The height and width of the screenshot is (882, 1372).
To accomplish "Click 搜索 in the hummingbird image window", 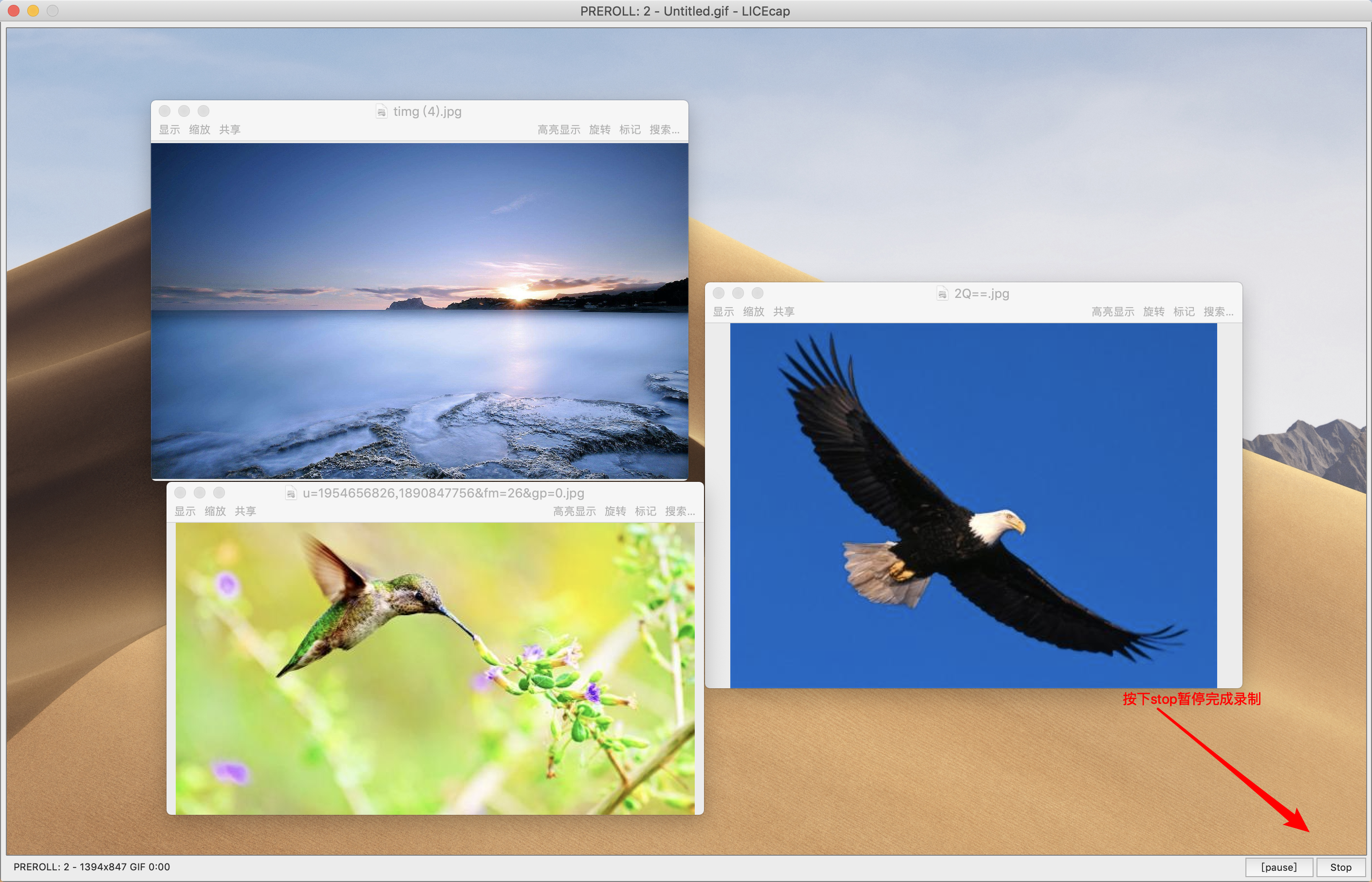I will pyautogui.click(x=680, y=511).
